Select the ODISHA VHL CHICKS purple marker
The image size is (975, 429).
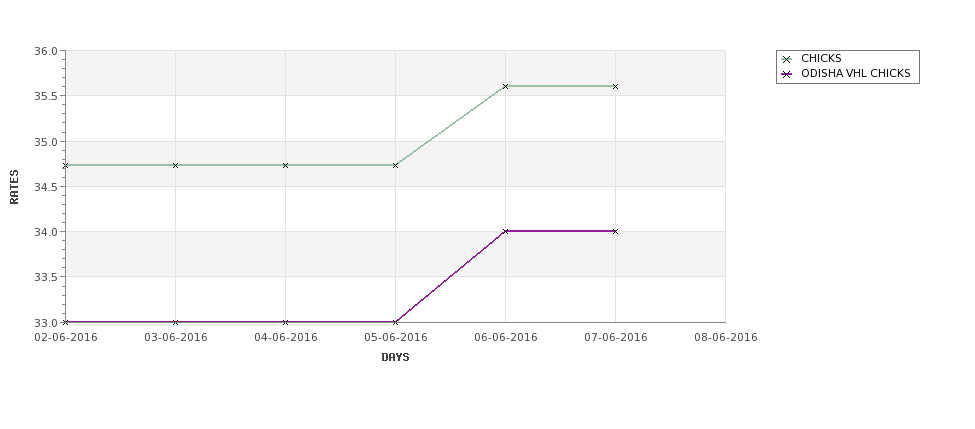(x=787, y=74)
